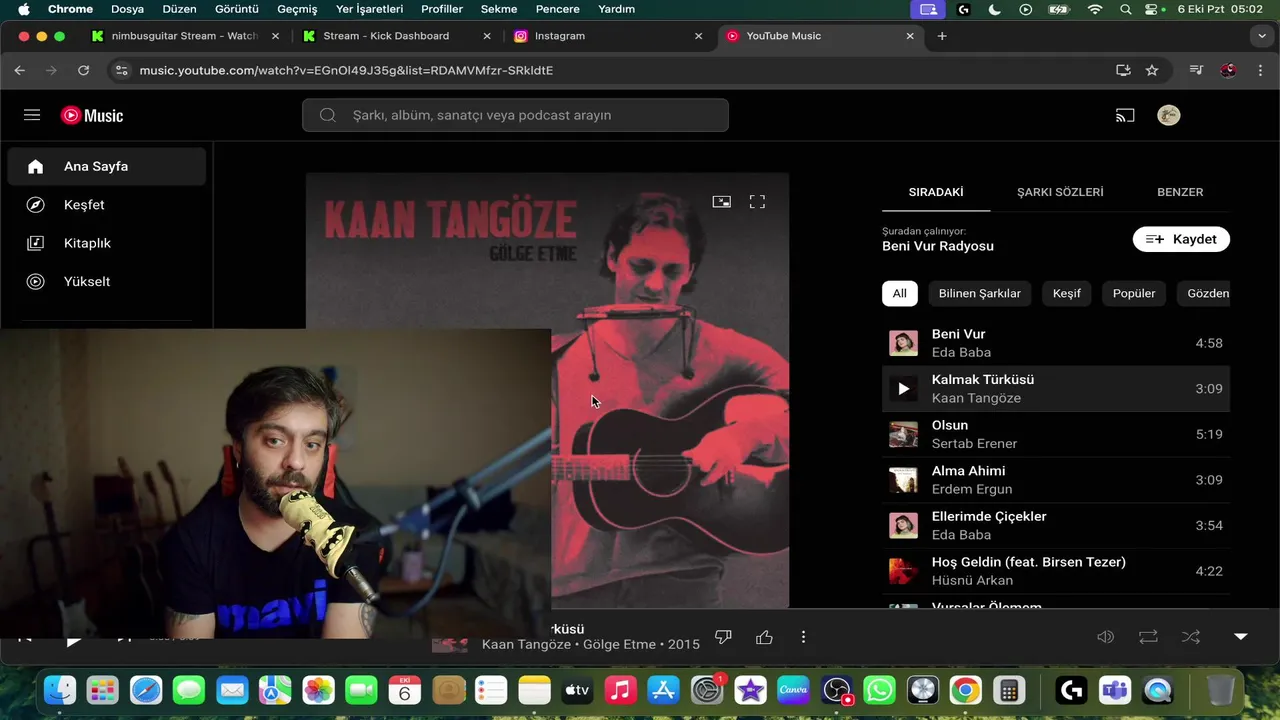Open the Yer İşaretleri menu
The width and height of the screenshot is (1280, 720).
370,9
